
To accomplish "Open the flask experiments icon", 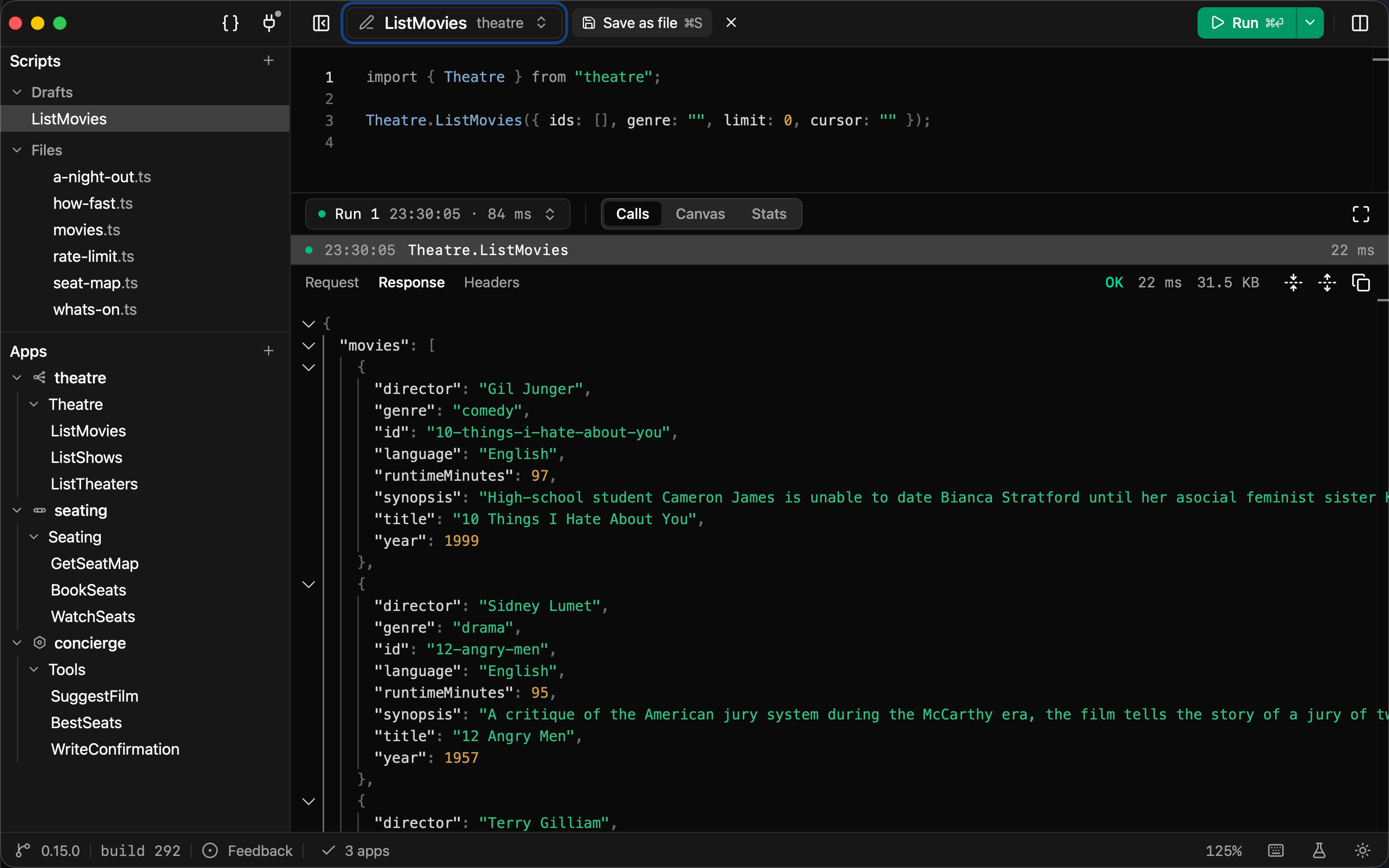I will [1319, 850].
